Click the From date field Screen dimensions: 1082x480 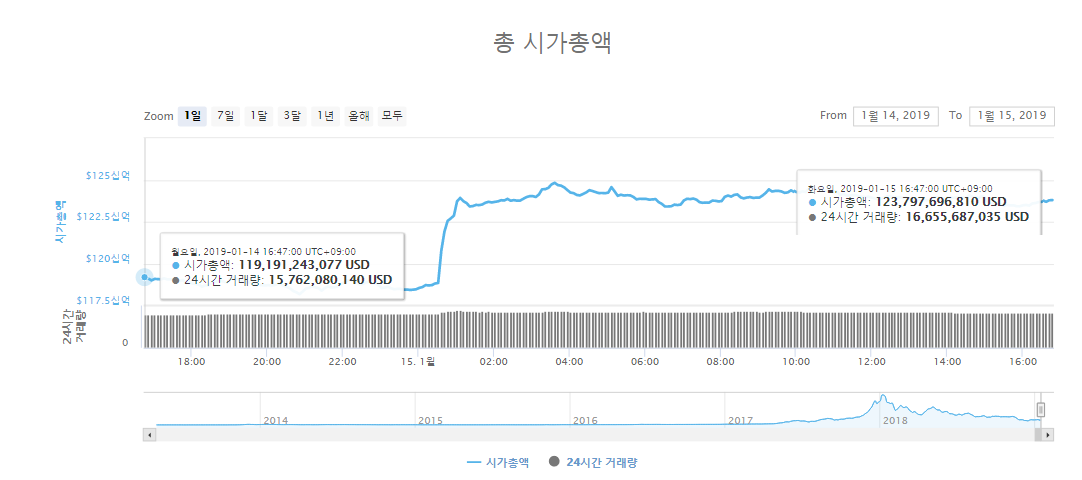(896, 116)
